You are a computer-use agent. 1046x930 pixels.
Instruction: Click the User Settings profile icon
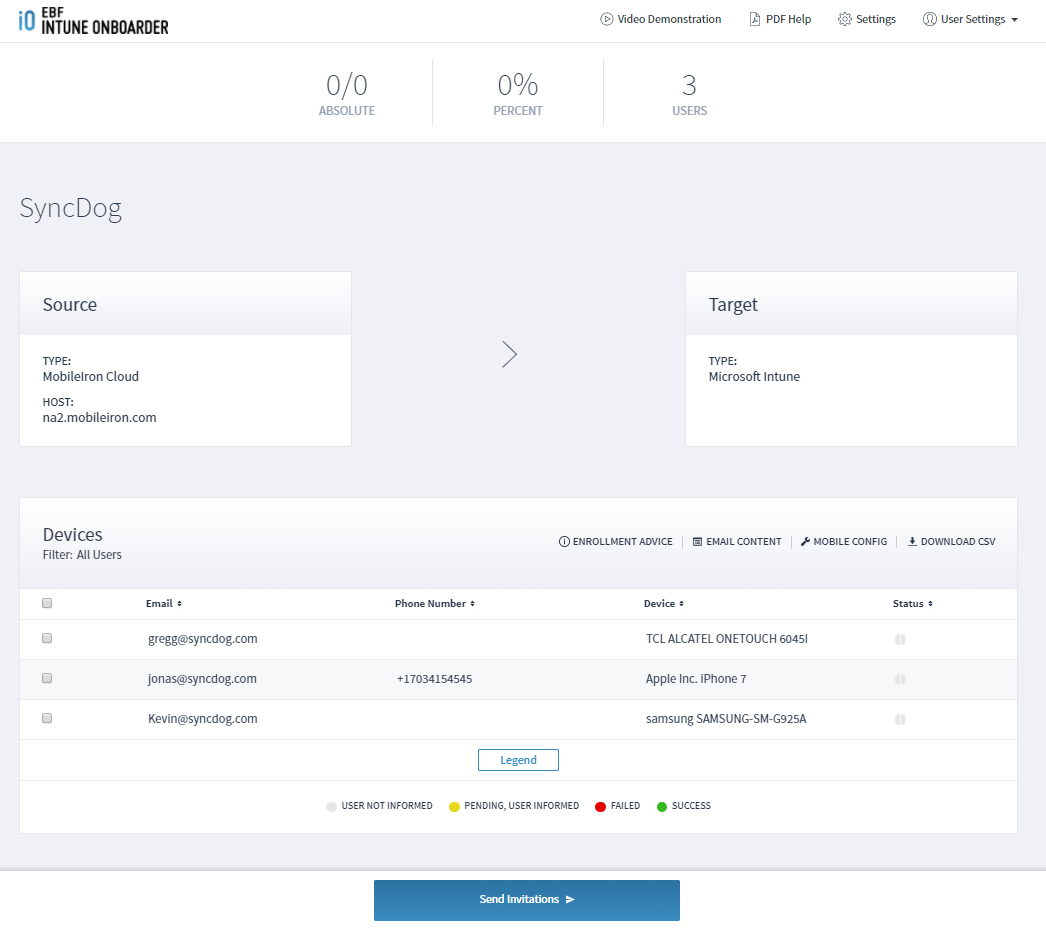[929, 19]
